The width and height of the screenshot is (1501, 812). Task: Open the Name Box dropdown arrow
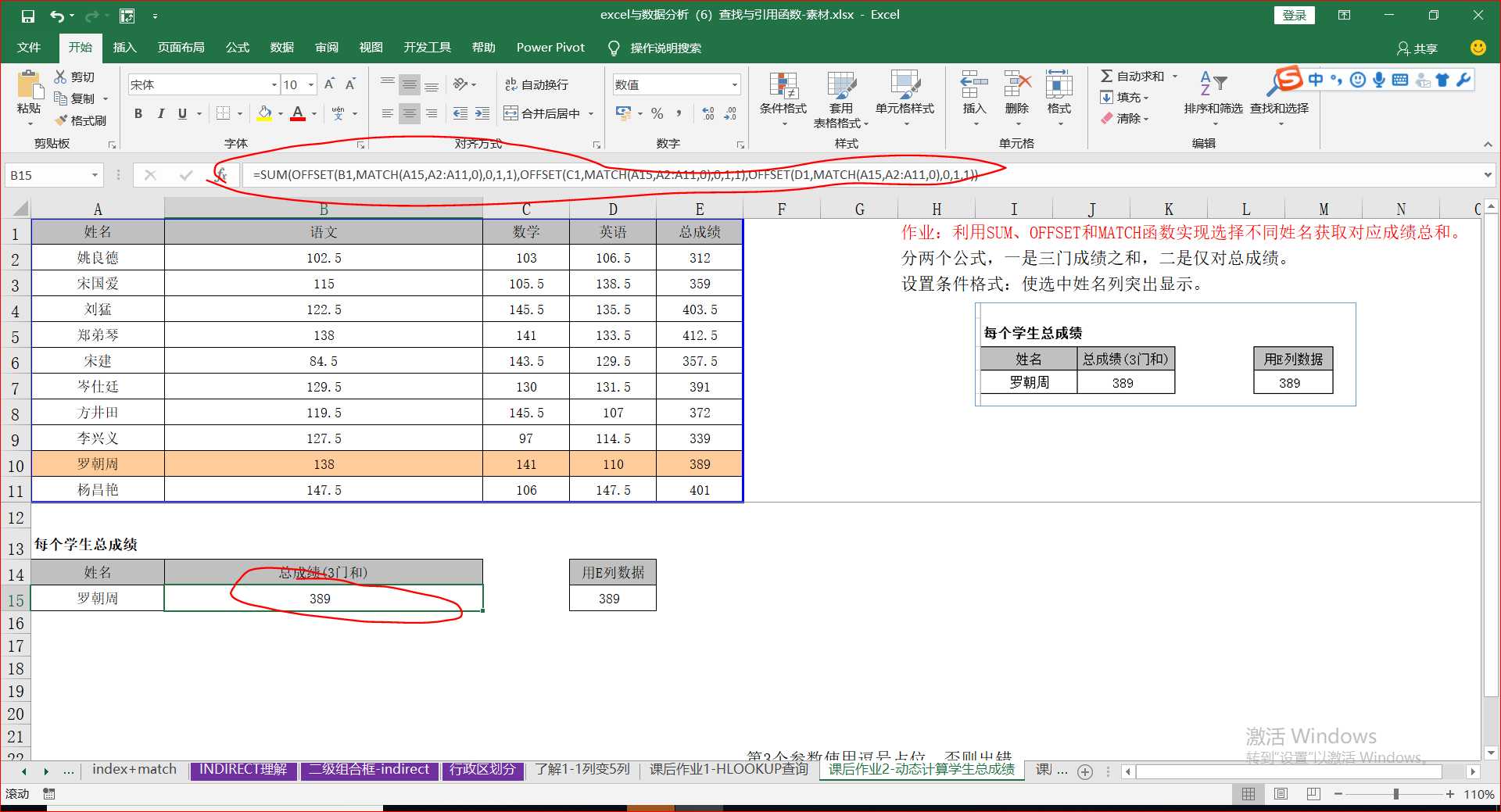(95, 175)
